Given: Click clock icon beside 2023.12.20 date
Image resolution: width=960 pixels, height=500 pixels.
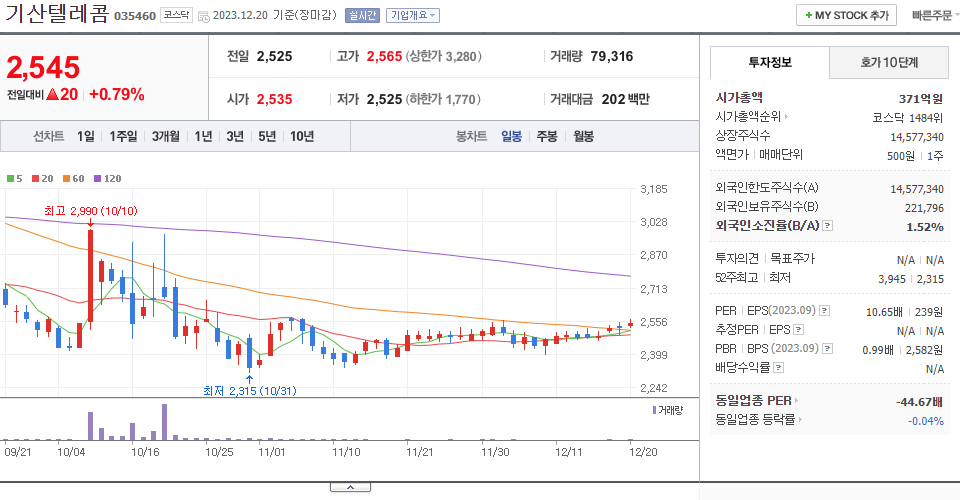Looking at the screenshot, I should point(204,17).
